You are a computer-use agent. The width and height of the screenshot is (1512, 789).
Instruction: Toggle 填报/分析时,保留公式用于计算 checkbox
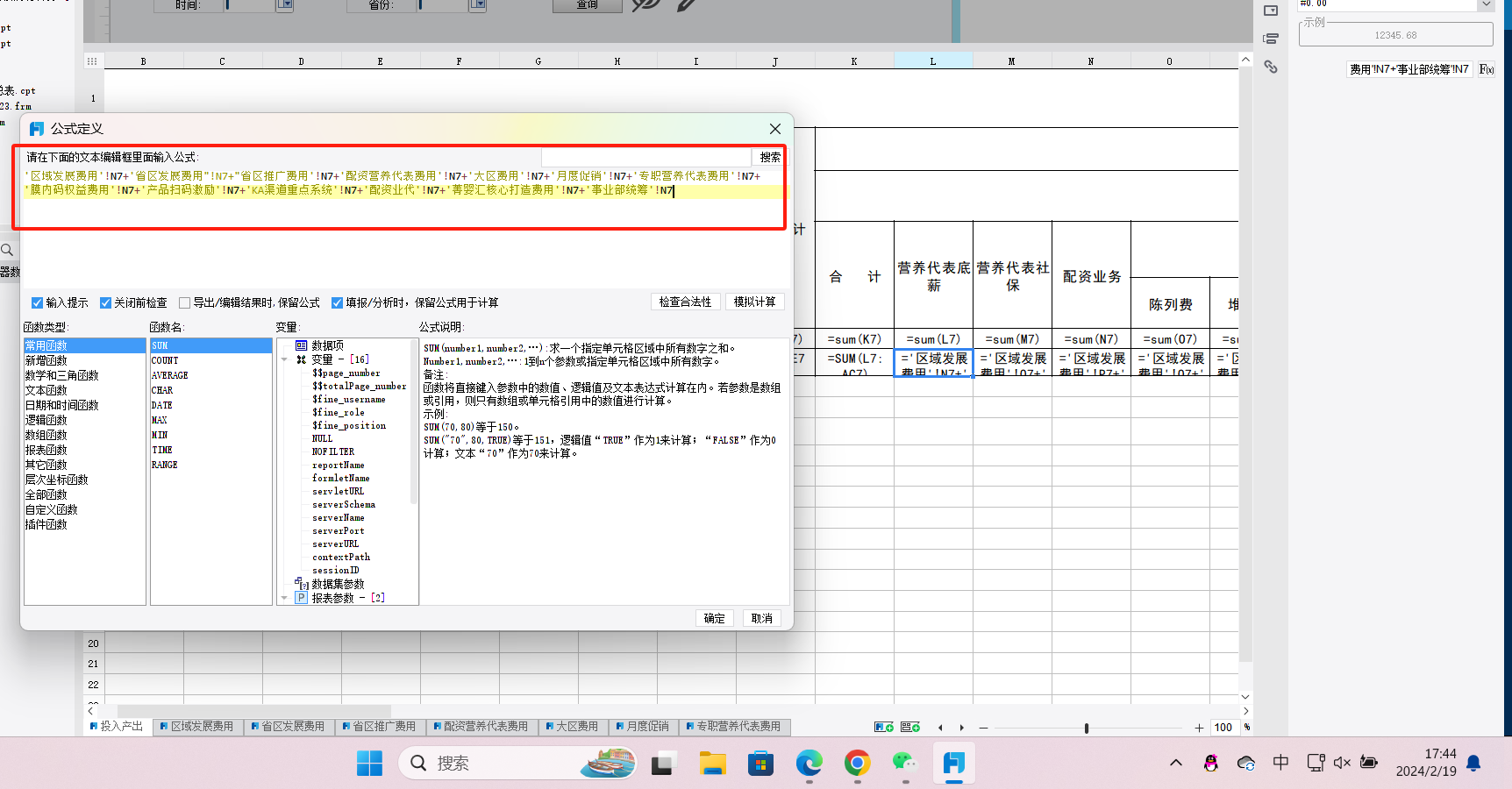(x=337, y=302)
